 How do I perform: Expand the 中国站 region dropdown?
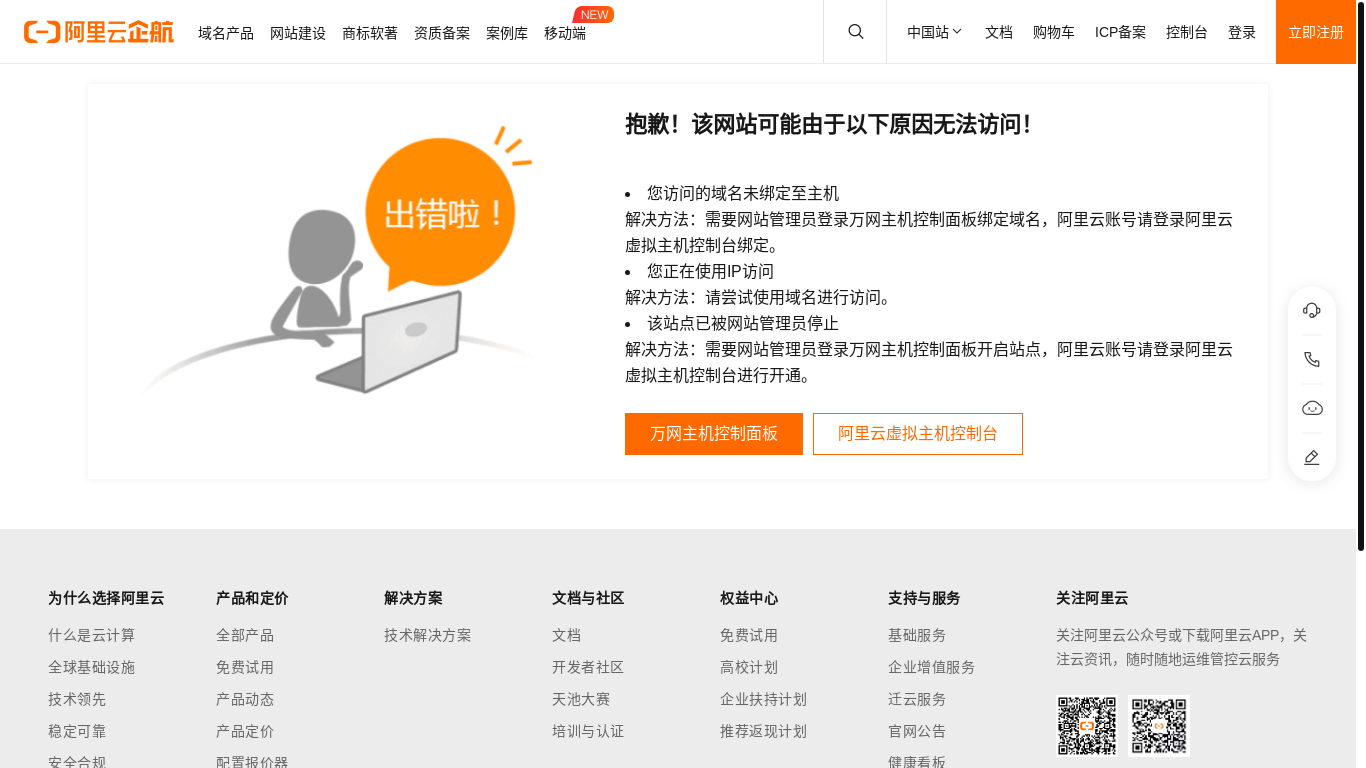point(935,32)
